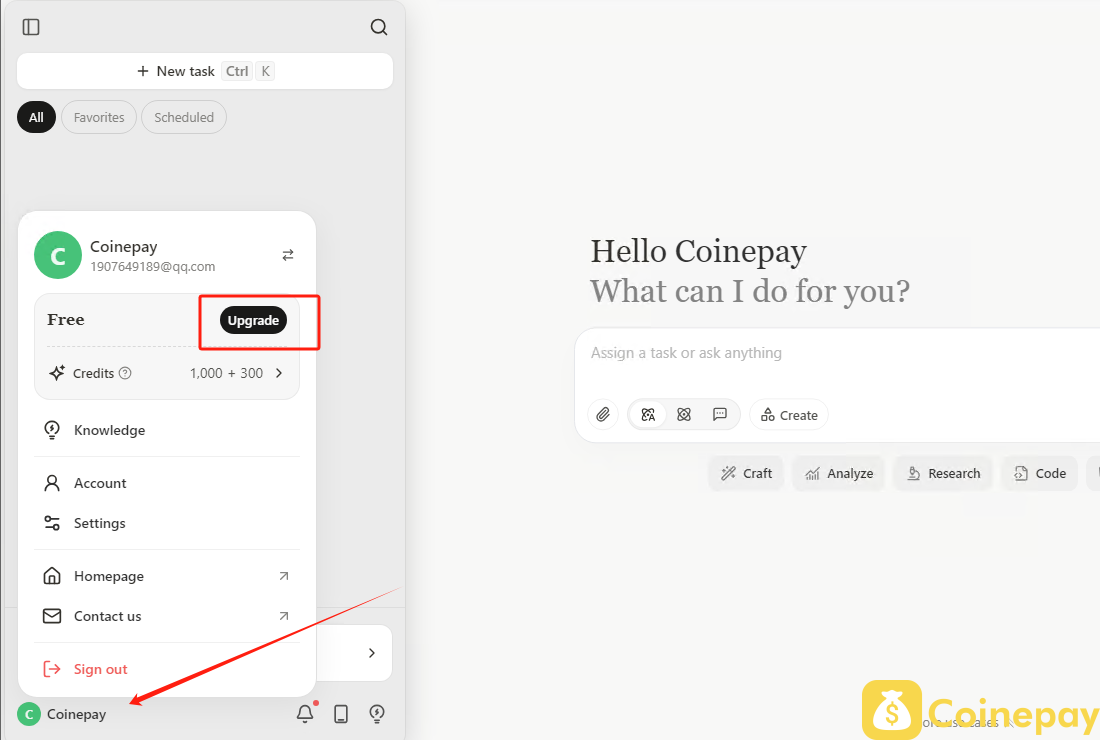Open search with the magnifier icon

tap(379, 27)
